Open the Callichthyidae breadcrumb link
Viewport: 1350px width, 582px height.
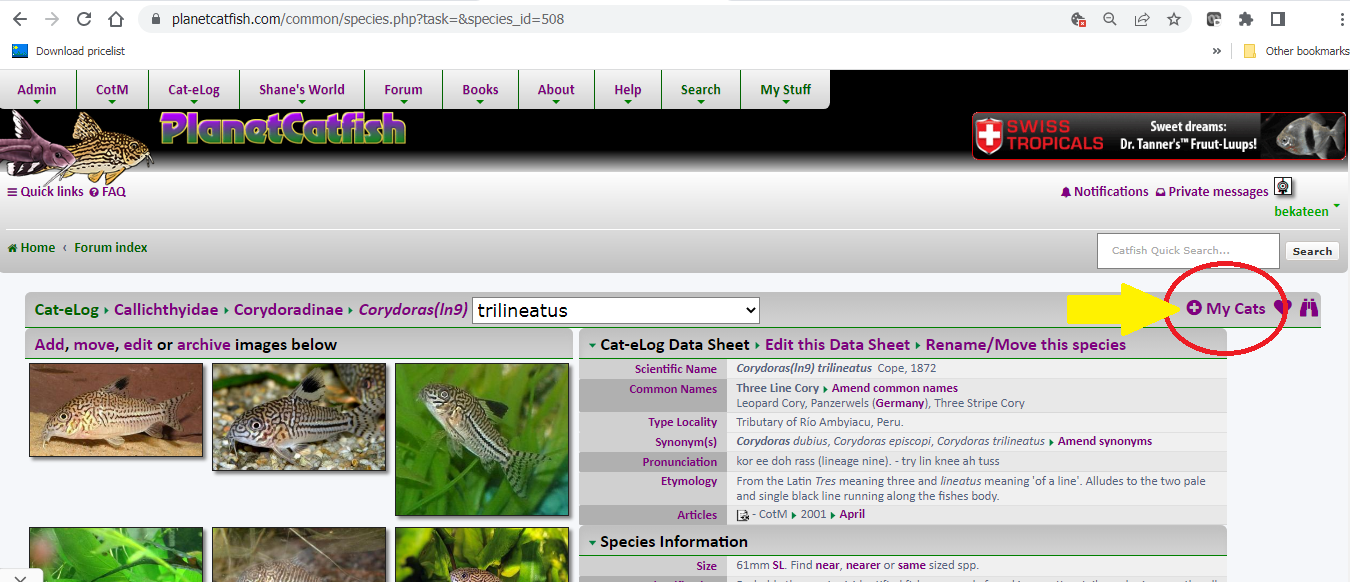166,310
